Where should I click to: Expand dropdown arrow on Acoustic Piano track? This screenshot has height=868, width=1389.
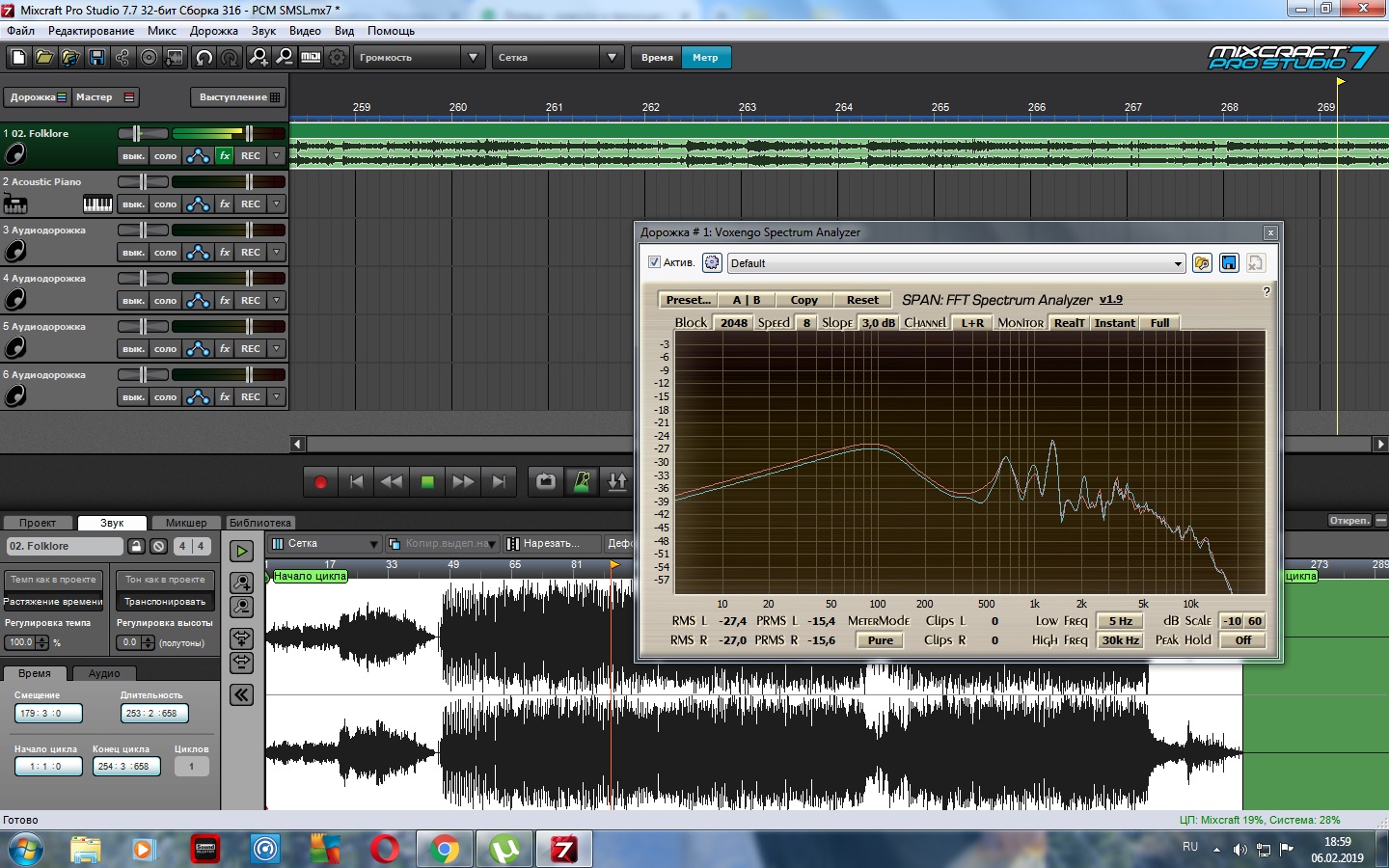[277, 203]
